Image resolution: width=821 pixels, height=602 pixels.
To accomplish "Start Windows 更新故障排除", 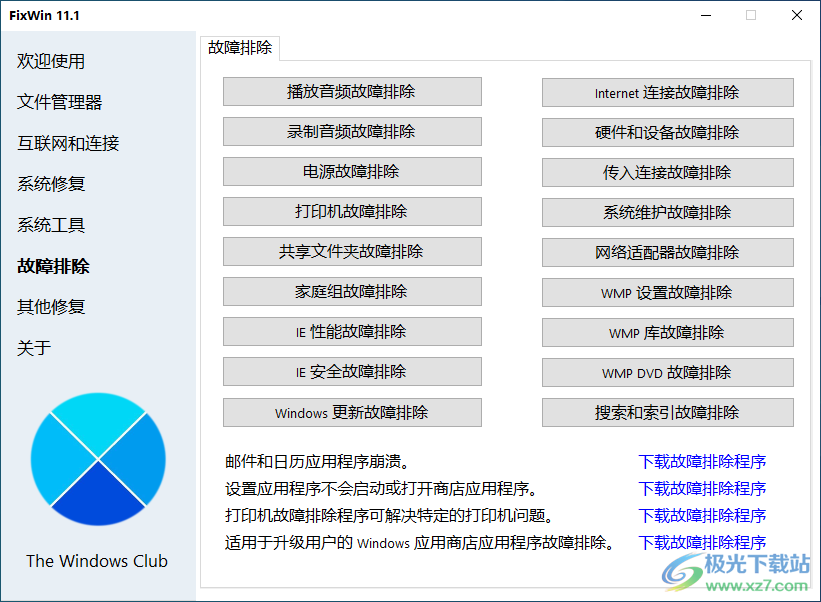I will pyautogui.click(x=351, y=412).
